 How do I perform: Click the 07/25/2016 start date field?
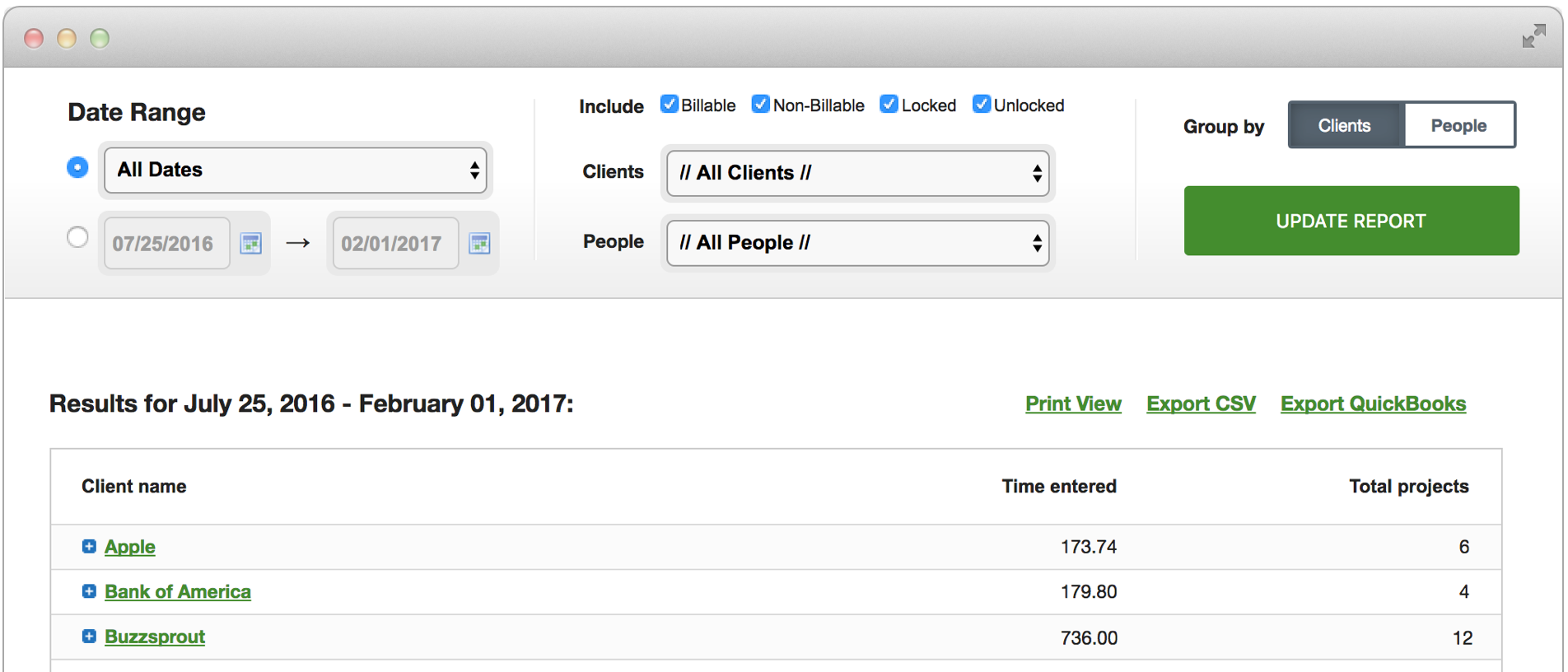click(164, 244)
